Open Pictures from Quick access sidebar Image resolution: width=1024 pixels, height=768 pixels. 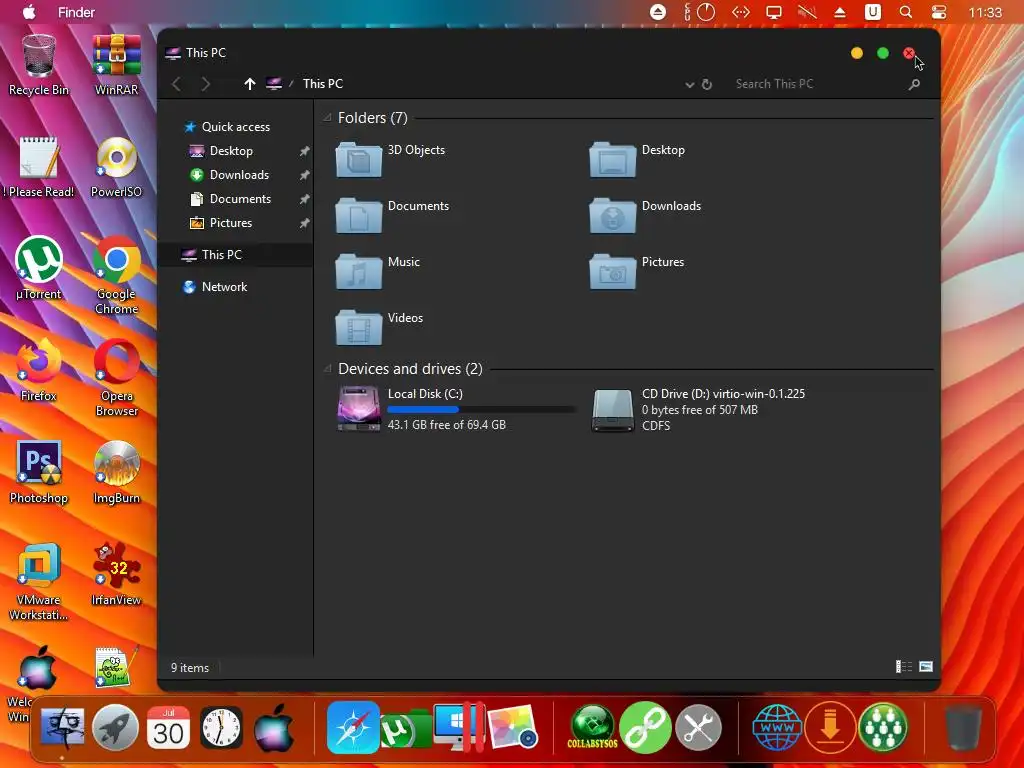click(231, 223)
